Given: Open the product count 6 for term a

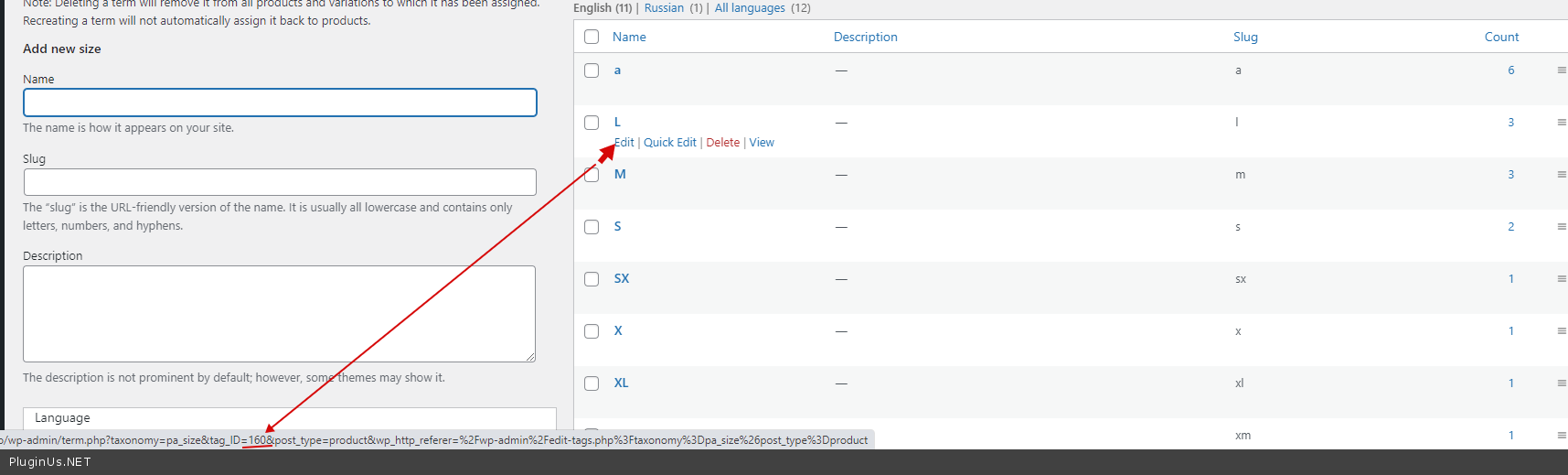Looking at the screenshot, I should (x=1510, y=70).
